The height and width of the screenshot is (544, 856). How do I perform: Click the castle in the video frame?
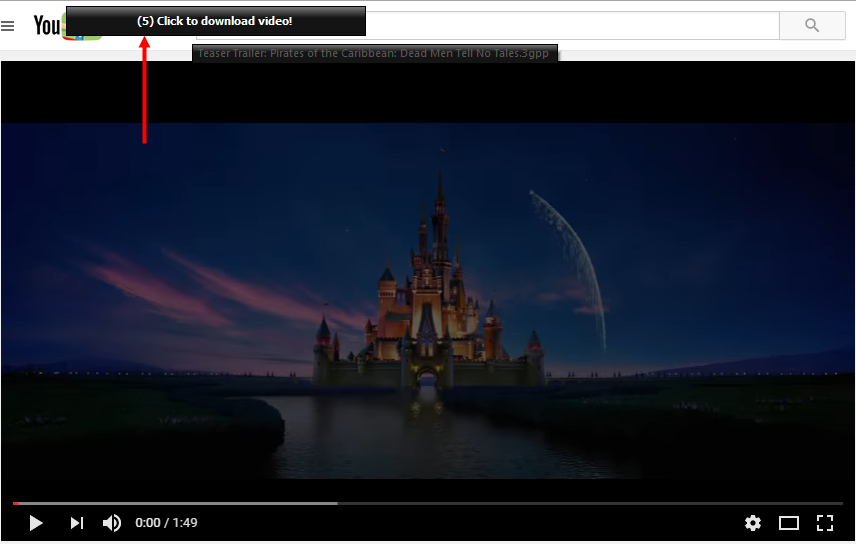pos(430,300)
